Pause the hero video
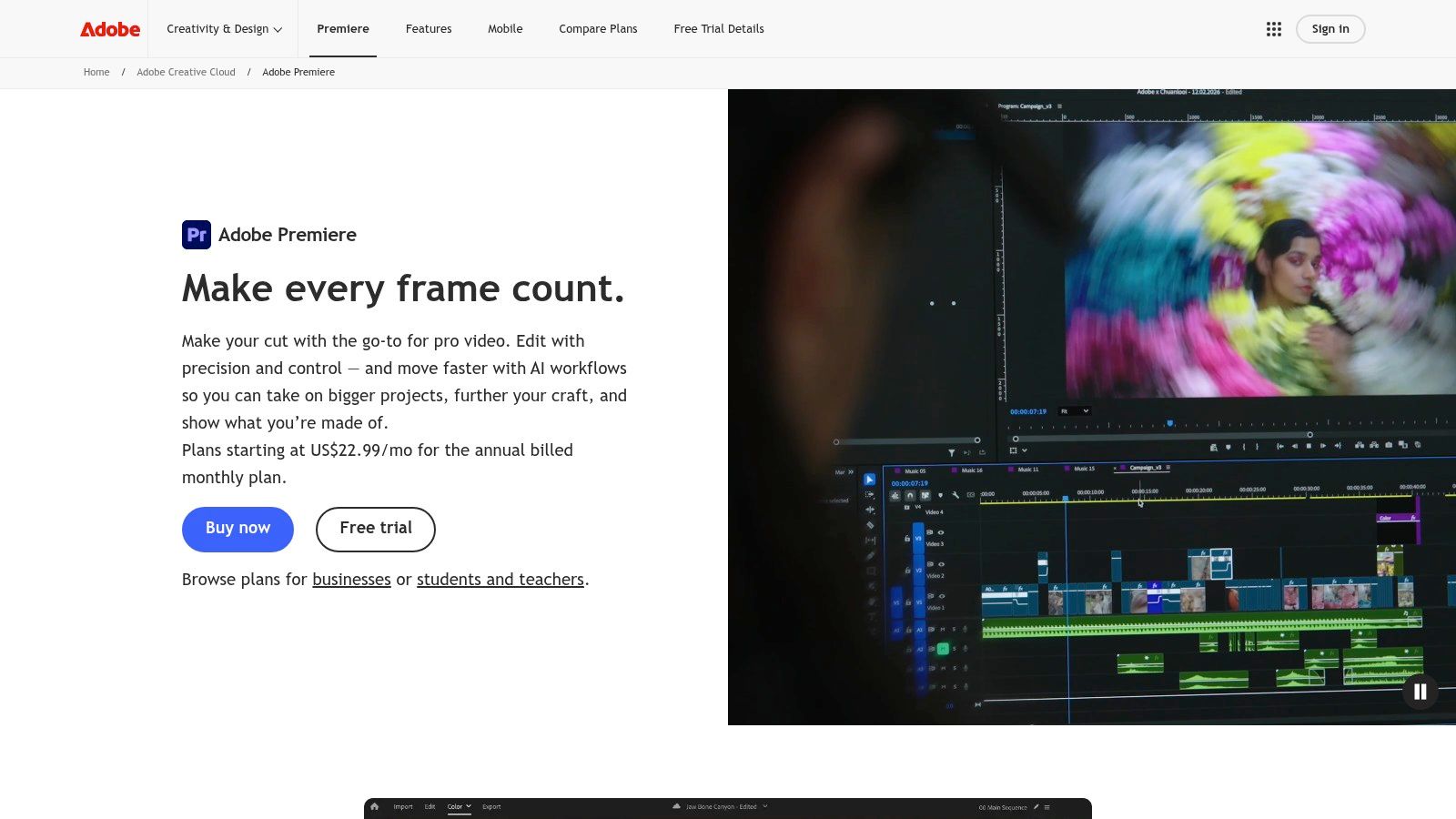This screenshot has height=819, width=1456. point(1420,692)
